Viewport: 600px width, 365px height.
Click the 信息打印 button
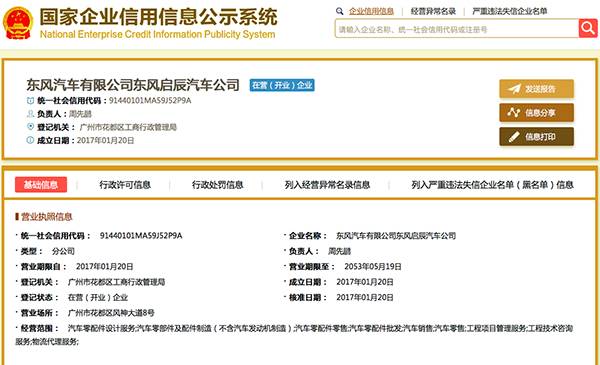pos(536,137)
